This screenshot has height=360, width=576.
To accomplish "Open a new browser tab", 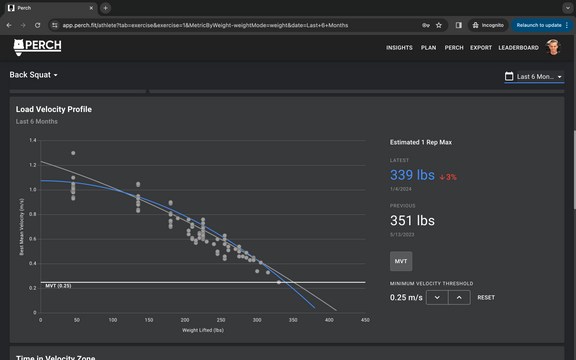I will point(105,8).
